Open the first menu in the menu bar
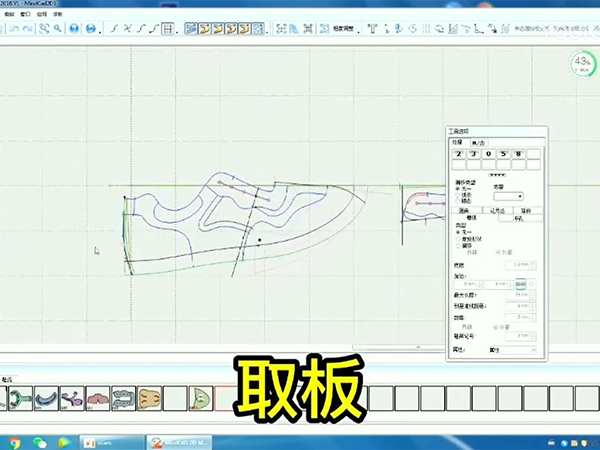600x450 pixels. click(x=10, y=14)
